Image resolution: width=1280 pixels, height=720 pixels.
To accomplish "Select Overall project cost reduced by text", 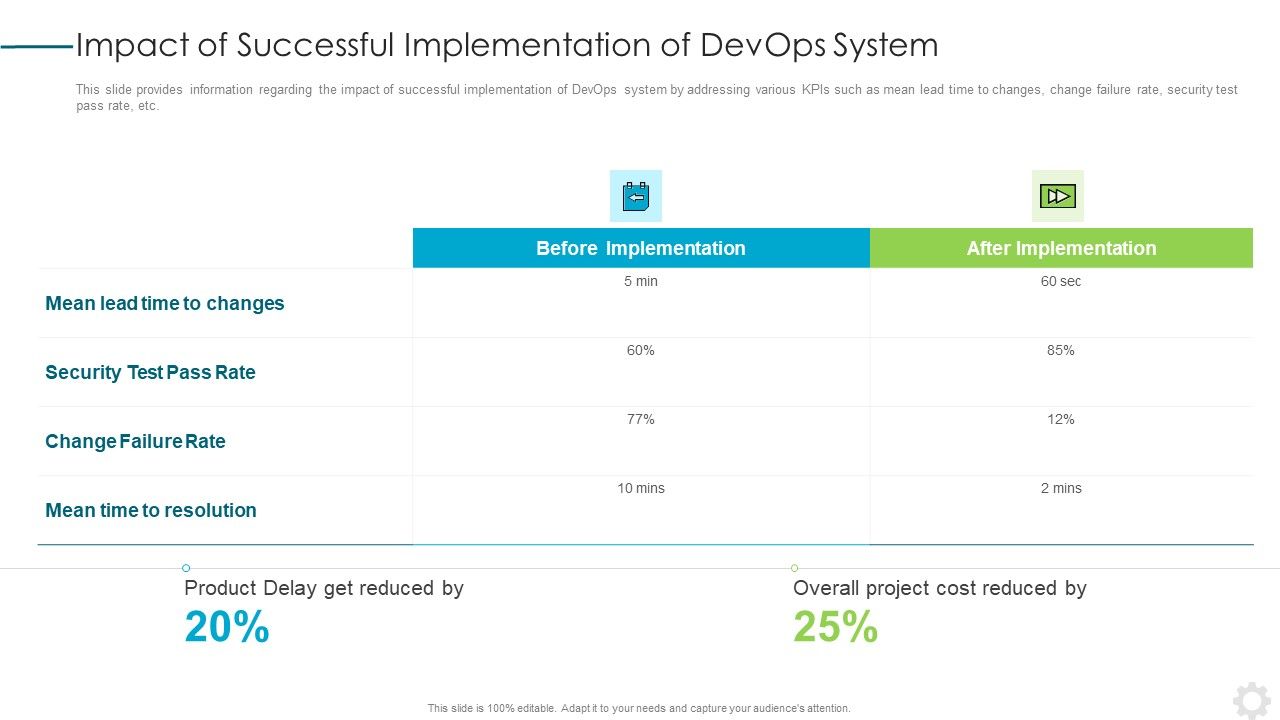I will pos(940,588).
